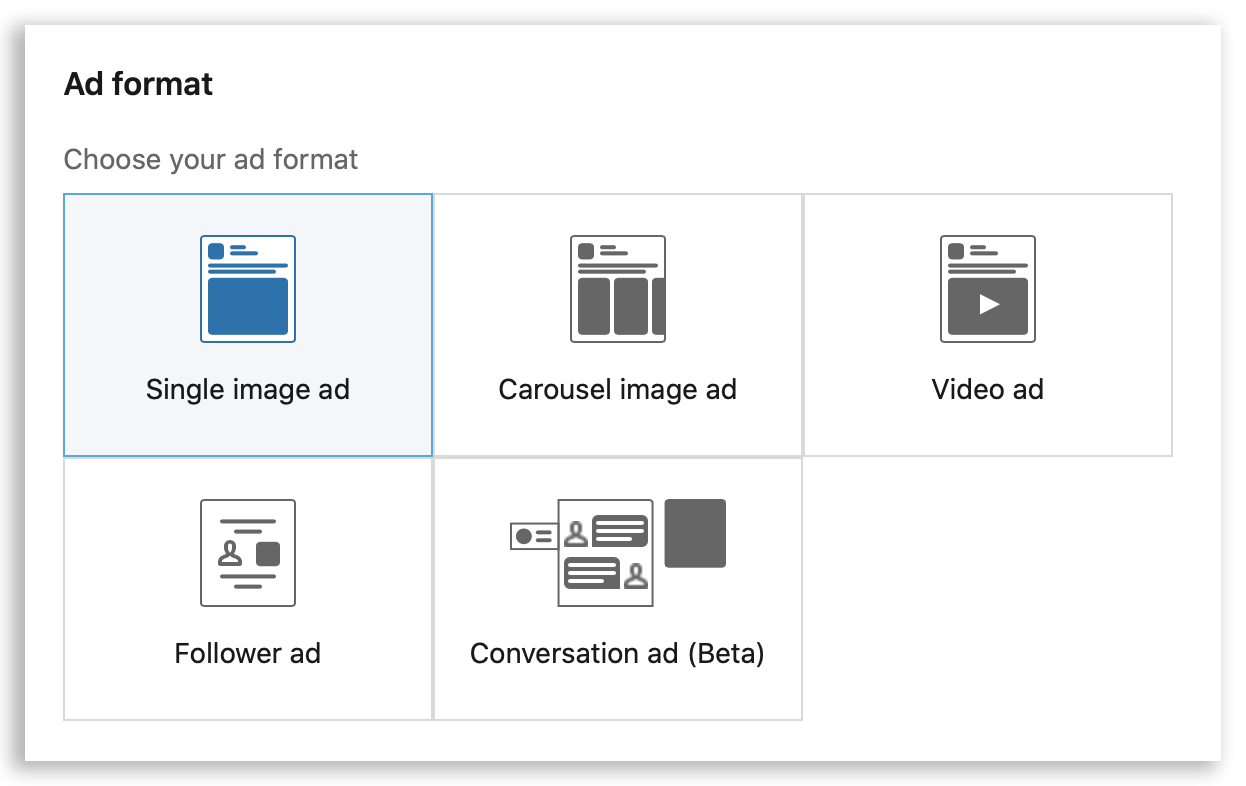The height and width of the screenshot is (786, 1246).
Task: Select the "Conversation ad (Beta)" label
Action: pos(618,654)
